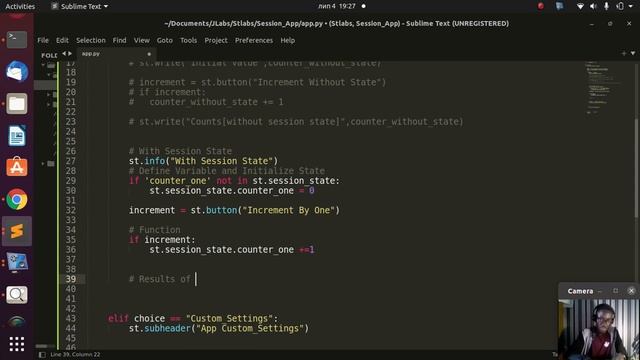Viewport: 640px width, 360px height.
Task: Click st.subheader("App Custom_Settings") line
Action: [x=219, y=328]
